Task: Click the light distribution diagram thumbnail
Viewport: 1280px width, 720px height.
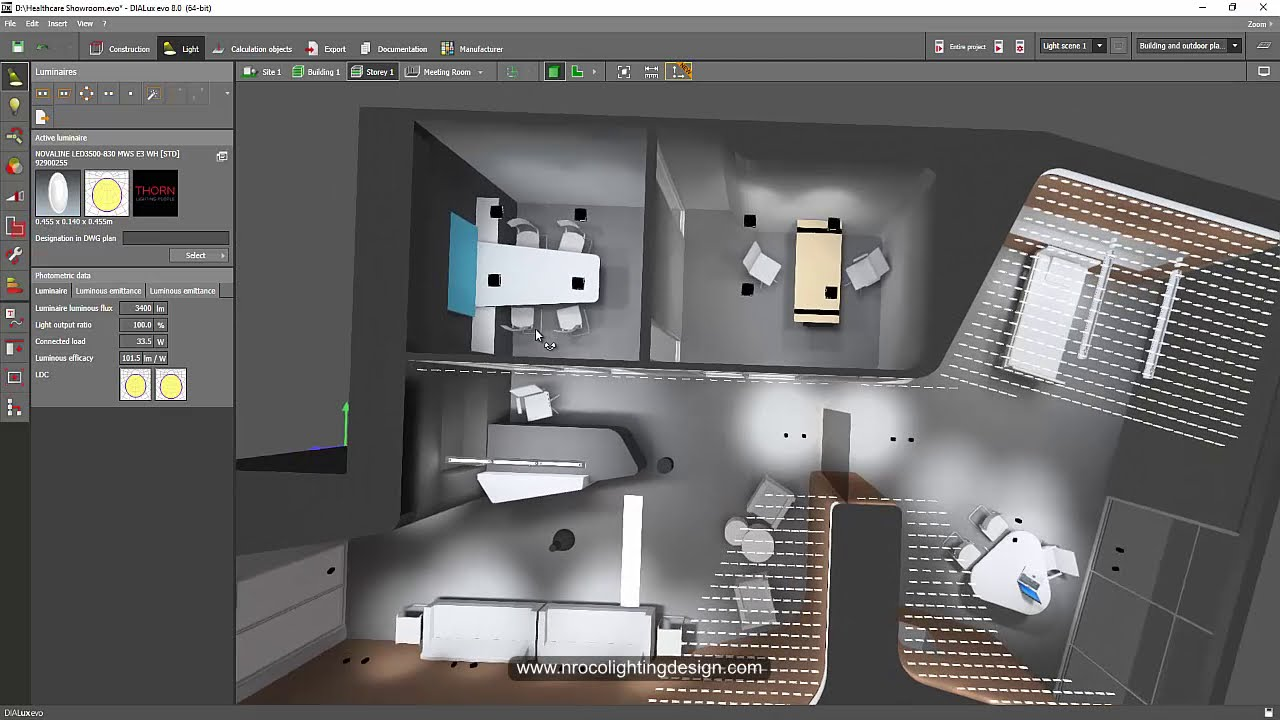Action: click(106, 193)
